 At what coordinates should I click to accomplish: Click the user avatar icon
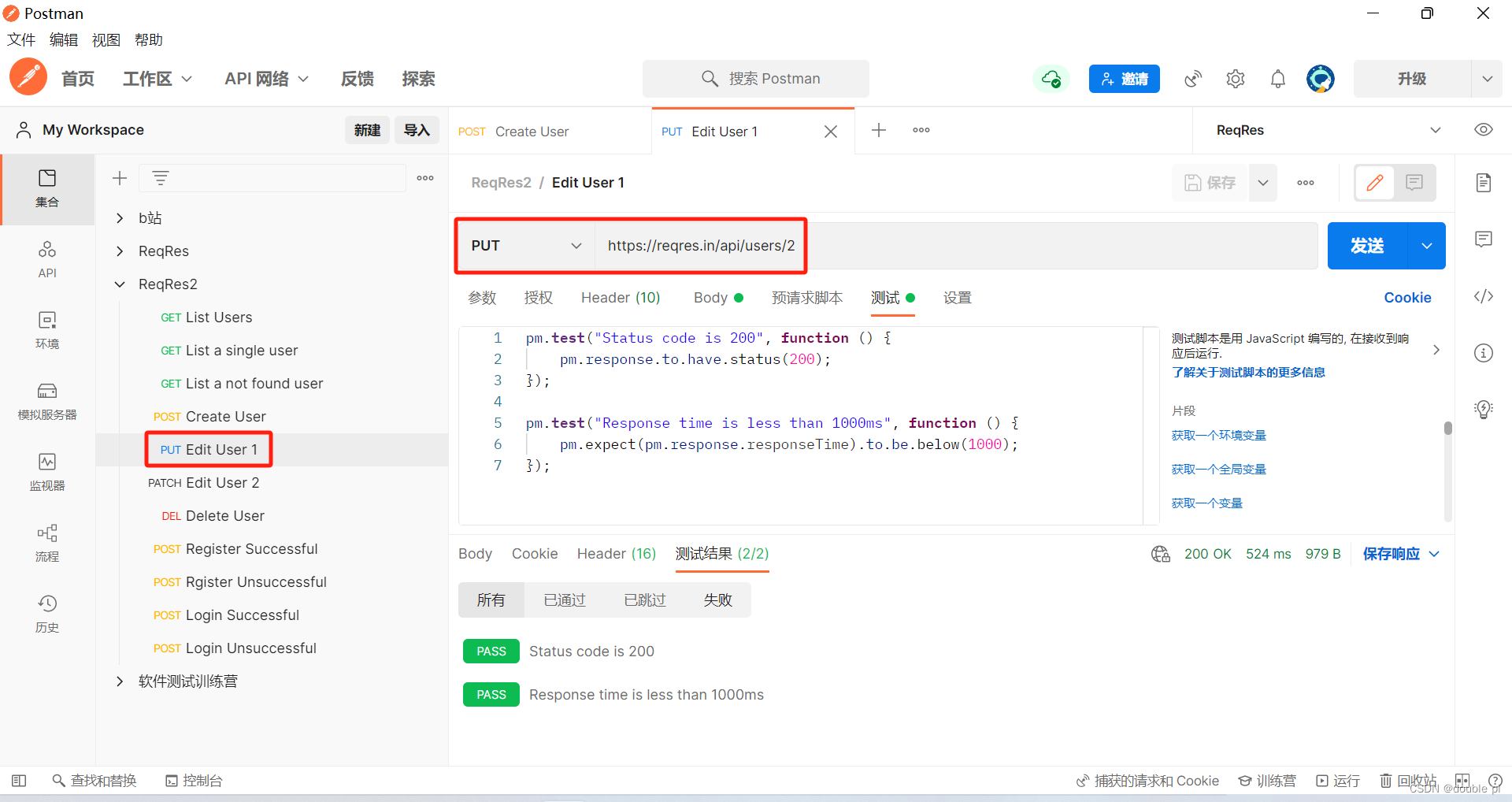1321,79
